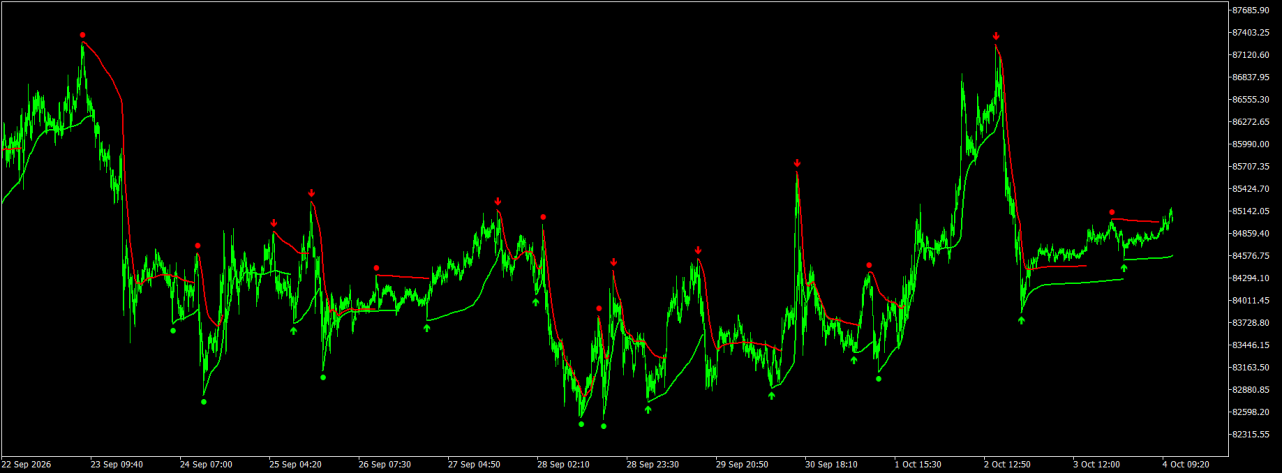Select the 26 Sep 07:30 time label

click(385, 464)
